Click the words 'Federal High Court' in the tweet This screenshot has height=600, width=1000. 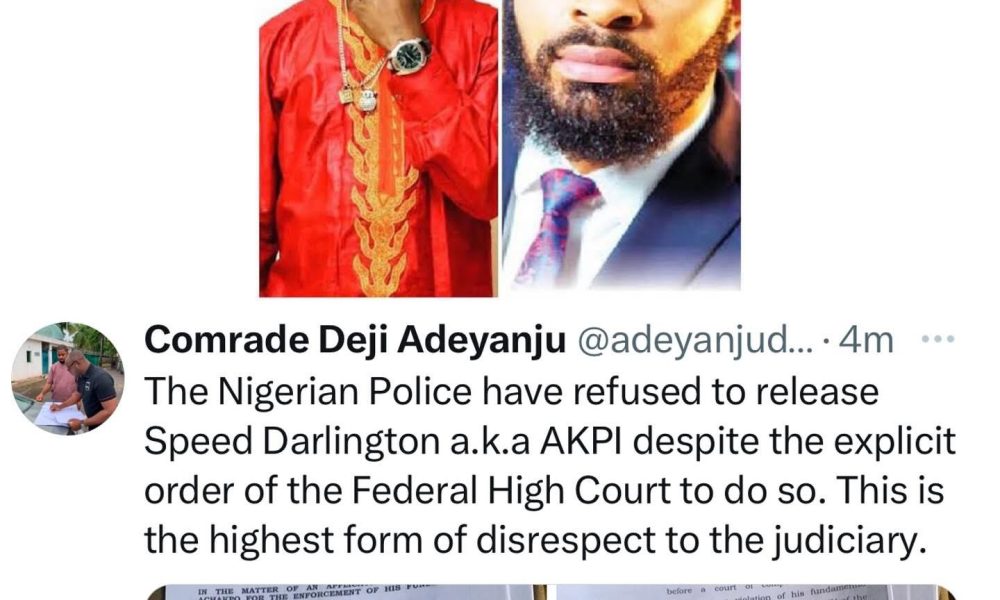511,491
